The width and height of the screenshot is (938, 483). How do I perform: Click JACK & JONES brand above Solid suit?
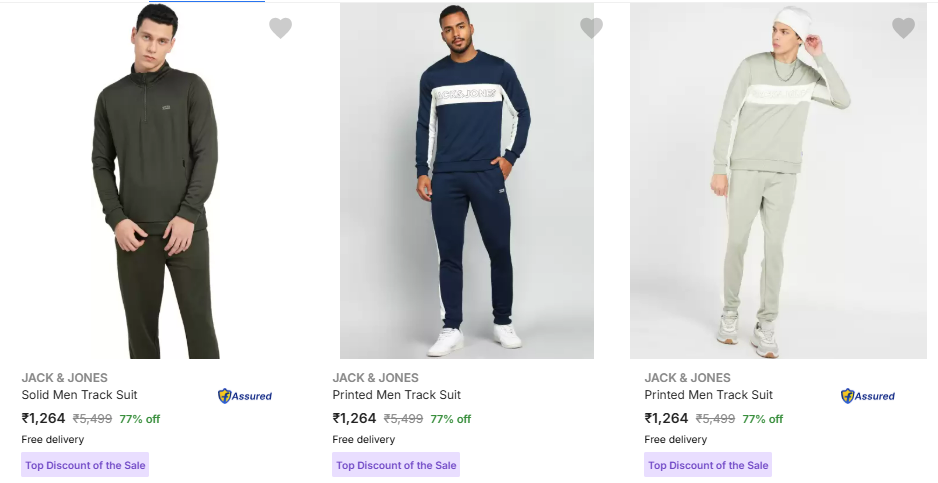click(65, 378)
